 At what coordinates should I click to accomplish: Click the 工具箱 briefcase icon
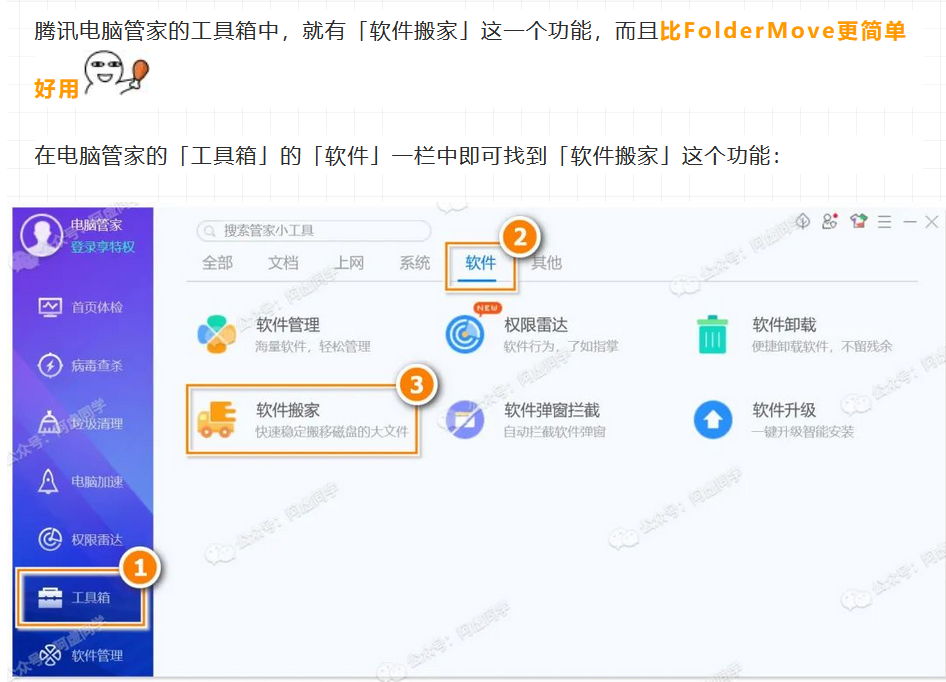point(50,598)
